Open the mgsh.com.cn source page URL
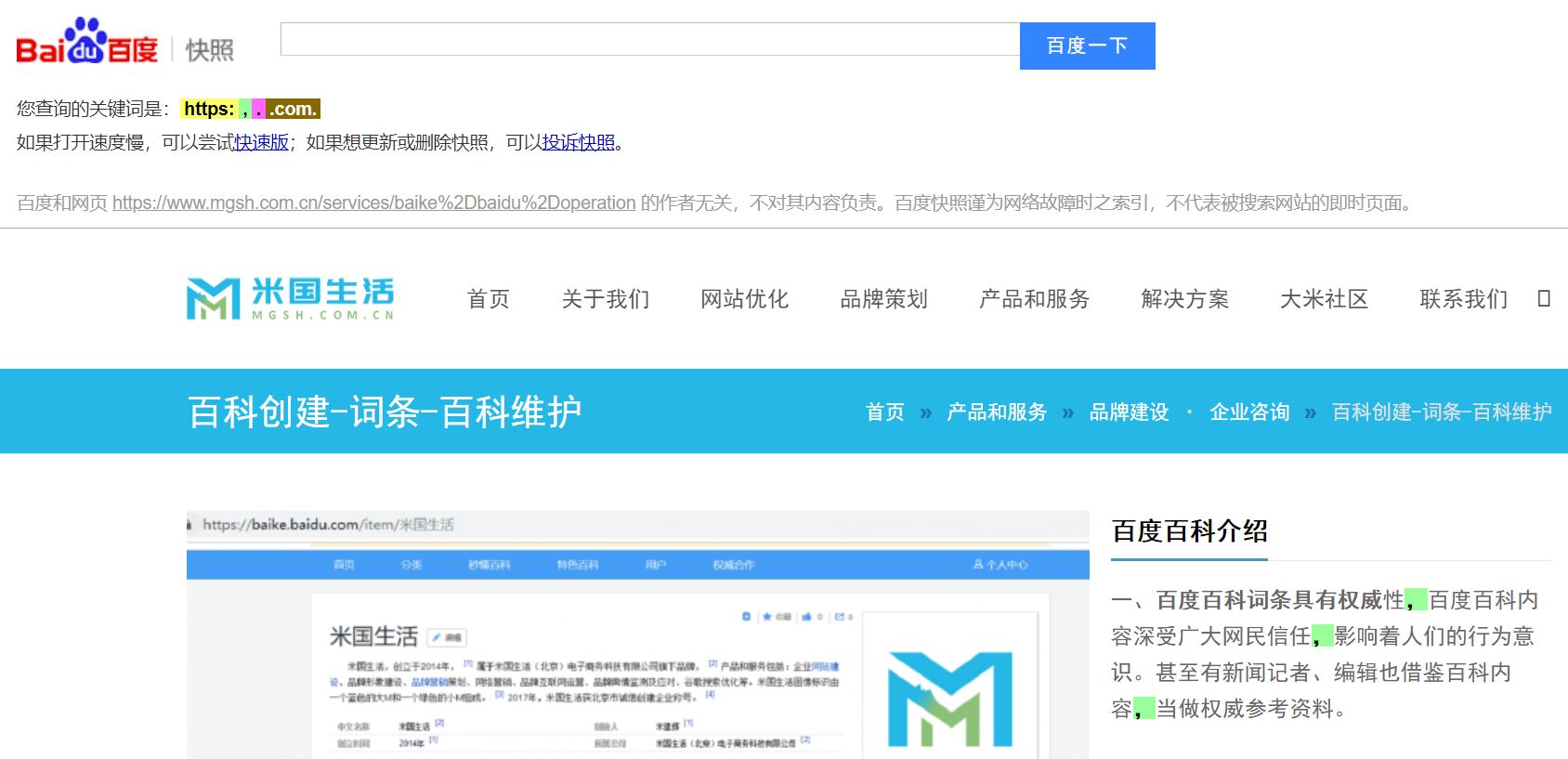The image size is (1568, 759). (x=373, y=203)
